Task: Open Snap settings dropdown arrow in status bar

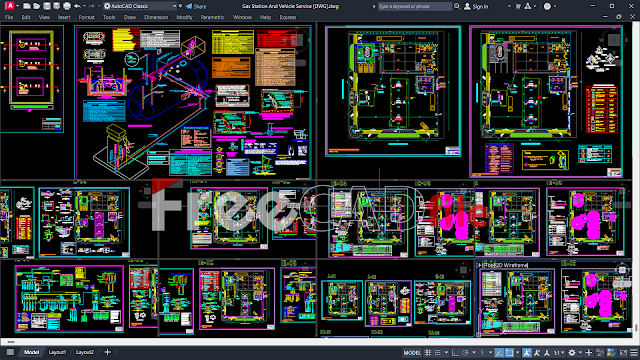Action: [446, 352]
